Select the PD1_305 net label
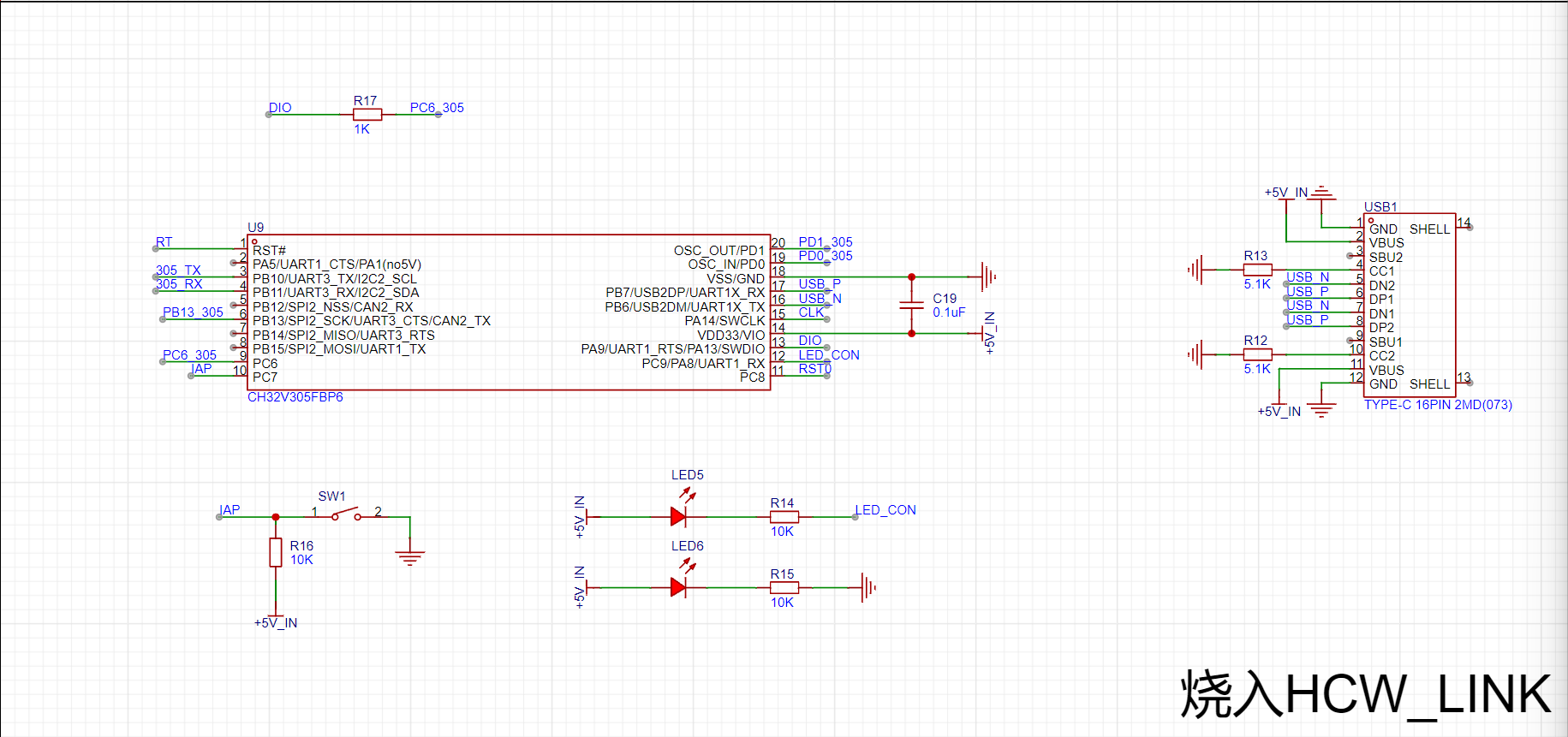This screenshot has height=737, width=1568. [826, 242]
